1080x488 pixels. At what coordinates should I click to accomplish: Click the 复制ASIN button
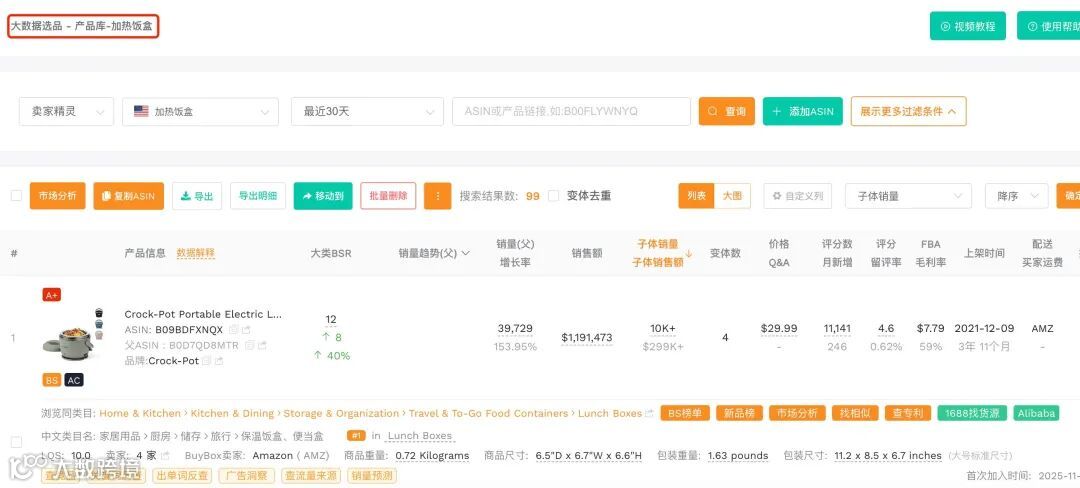pyautogui.click(x=129, y=195)
